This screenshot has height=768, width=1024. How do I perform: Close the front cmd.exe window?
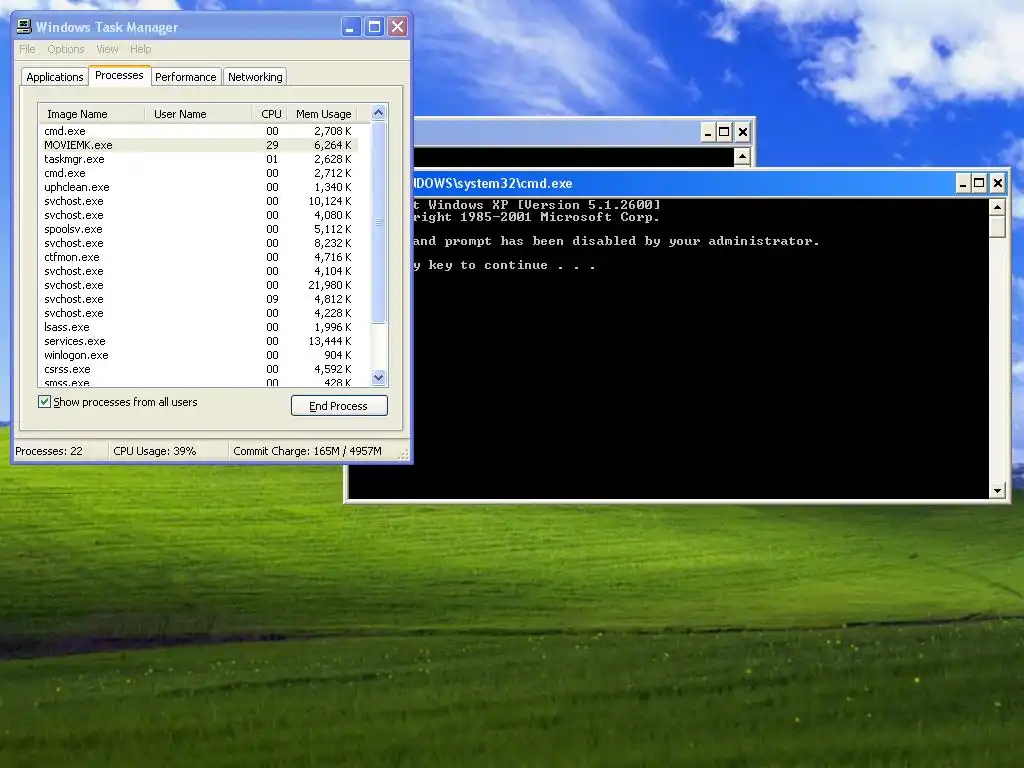tap(997, 184)
